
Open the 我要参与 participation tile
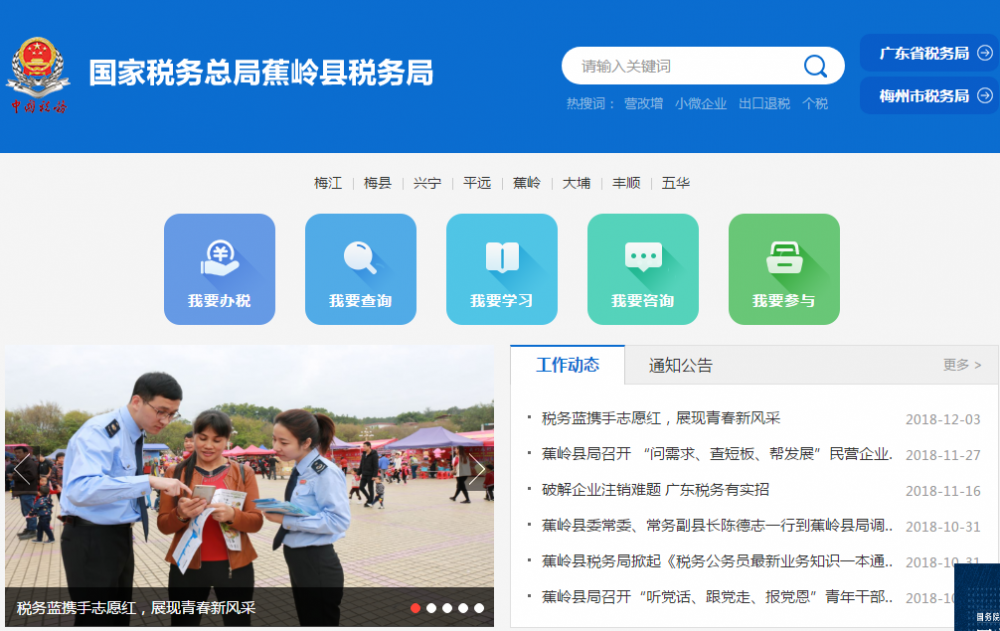pyautogui.click(x=783, y=269)
